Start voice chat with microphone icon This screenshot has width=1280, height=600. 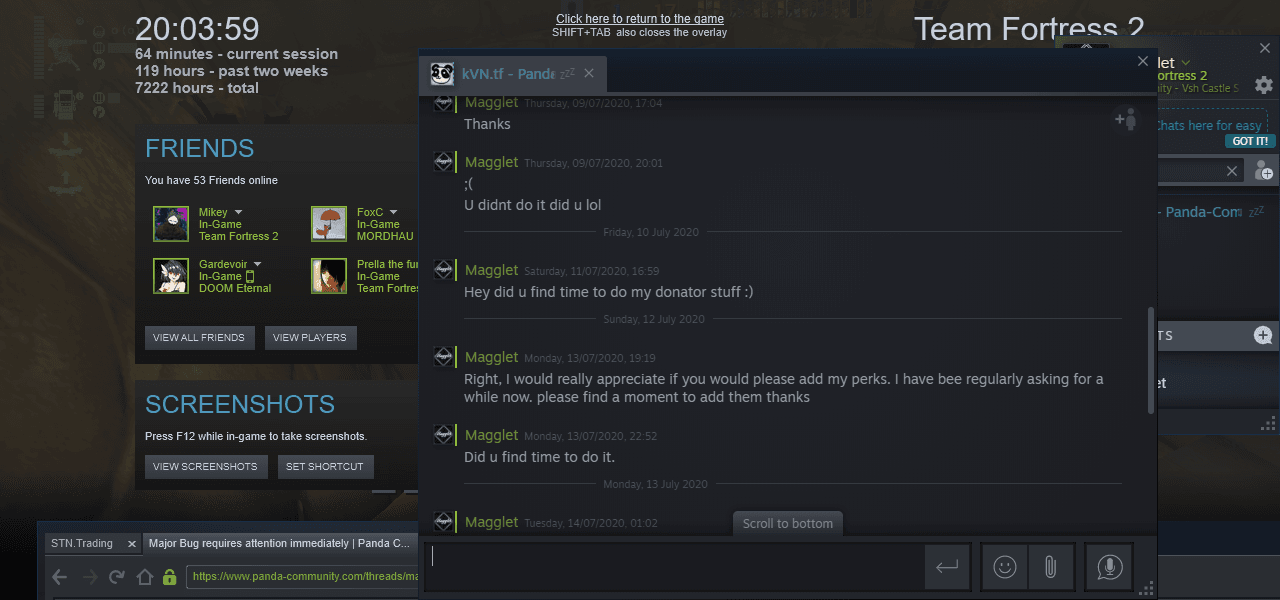[x=1109, y=567]
